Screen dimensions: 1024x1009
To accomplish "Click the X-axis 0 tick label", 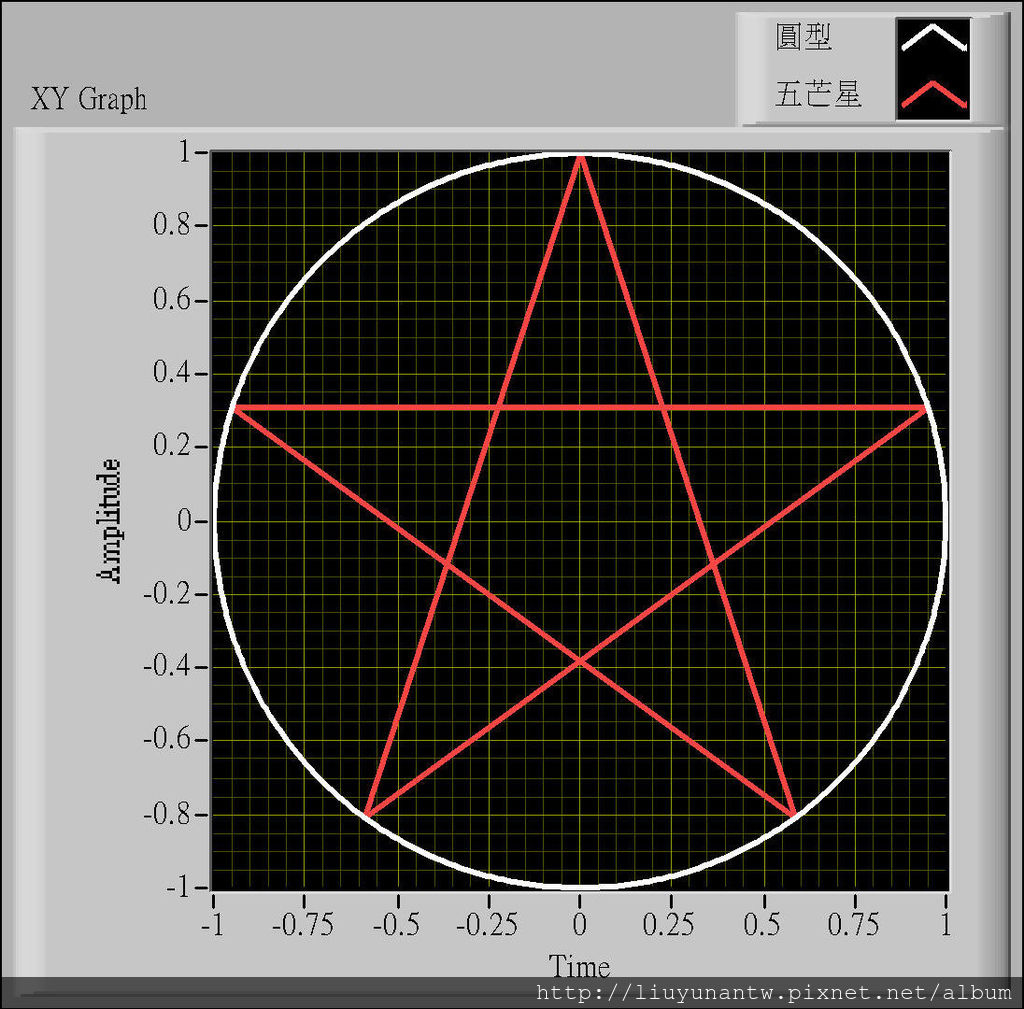I will click(x=579, y=925).
